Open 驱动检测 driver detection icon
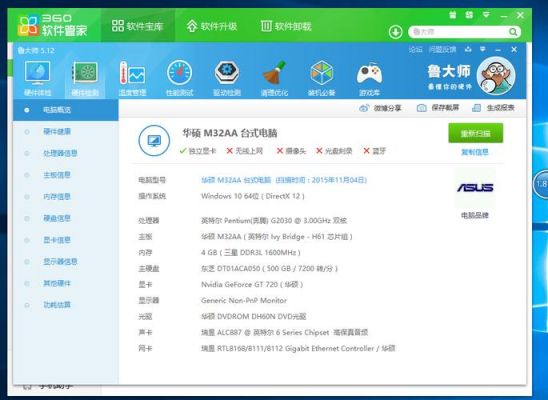Screen dimensions: 548x400 227,78
